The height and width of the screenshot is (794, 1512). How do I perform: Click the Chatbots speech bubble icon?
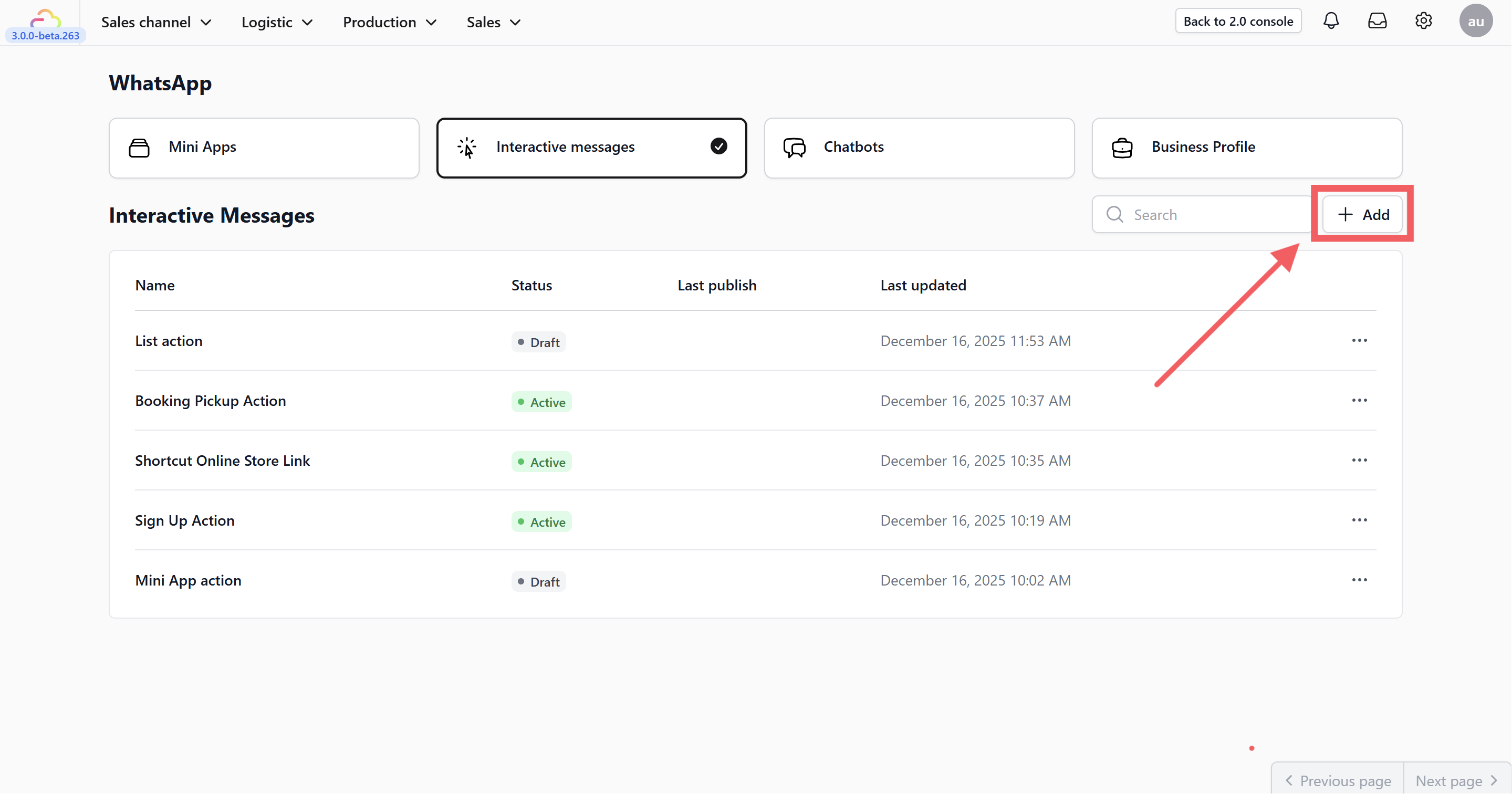coord(794,147)
